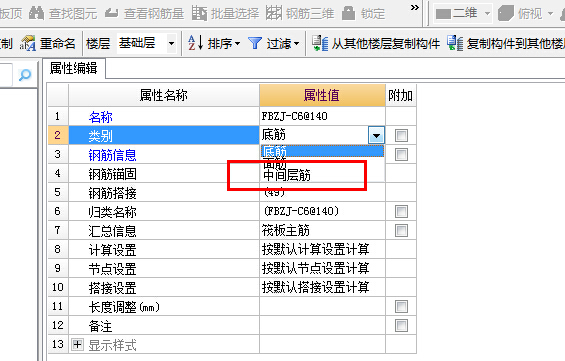
Task: Open the 过滤 filter menu
Action: [x=274, y=44]
